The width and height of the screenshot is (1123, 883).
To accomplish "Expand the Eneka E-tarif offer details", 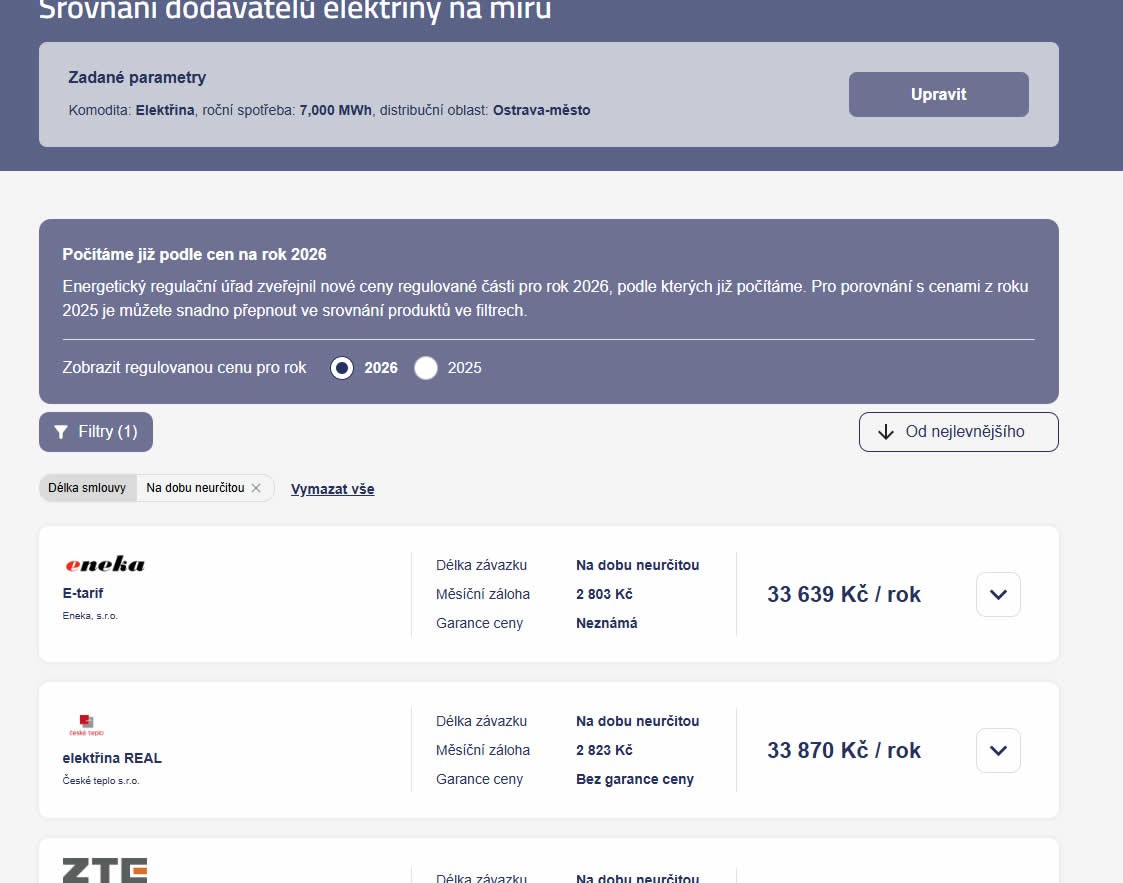I will point(997,594).
